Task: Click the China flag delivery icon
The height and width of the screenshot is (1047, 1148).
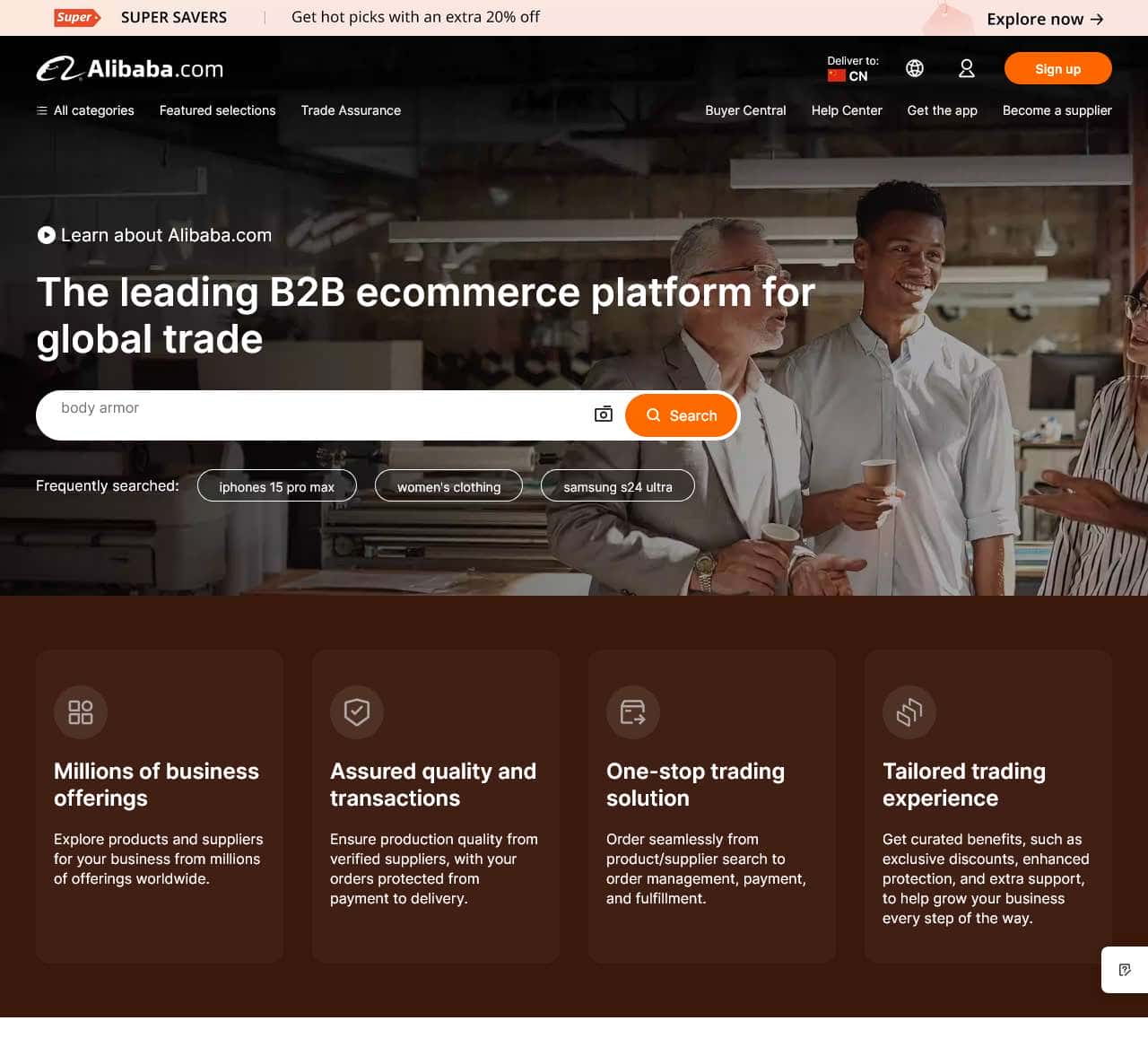Action: tap(837, 76)
